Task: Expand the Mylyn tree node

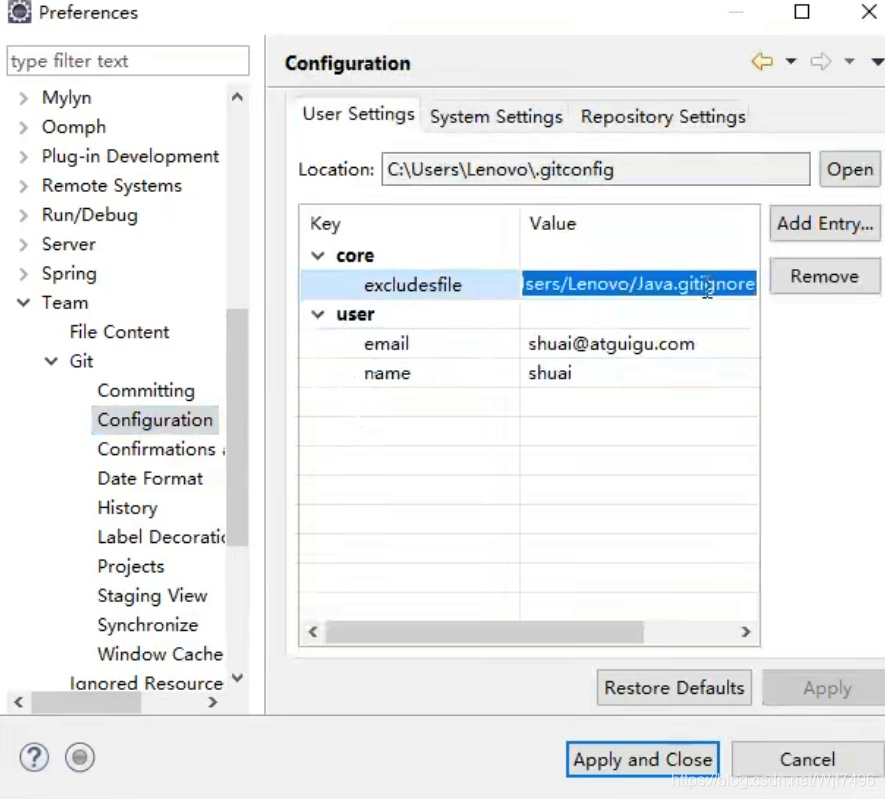Action: (23, 98)
